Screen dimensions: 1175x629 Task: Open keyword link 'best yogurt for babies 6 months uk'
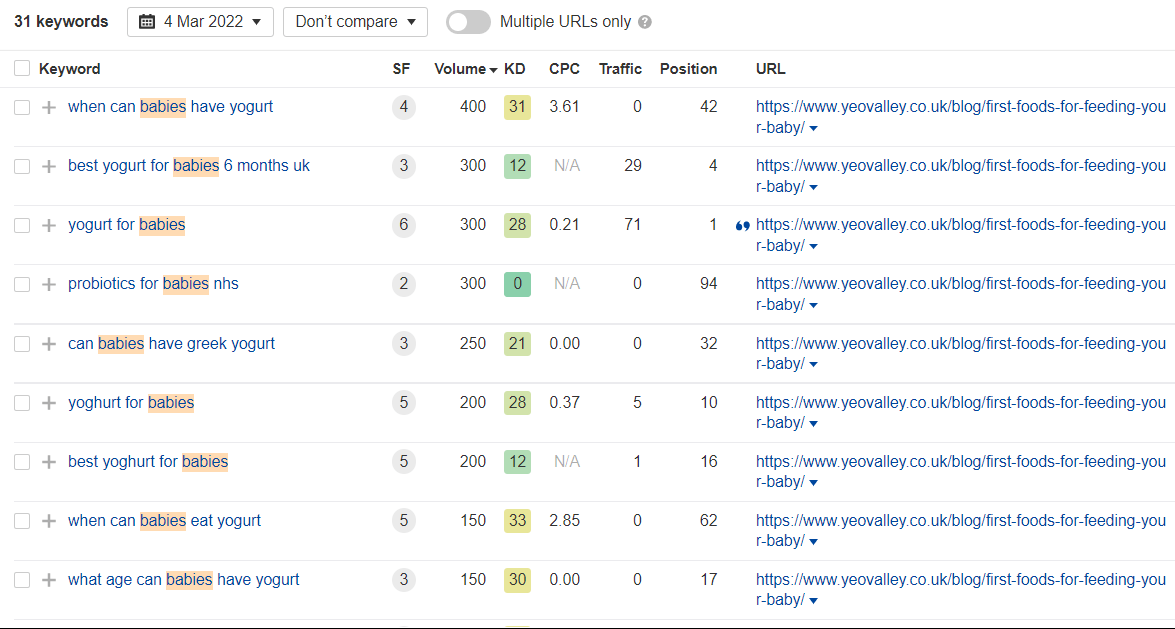click(189, 166)
